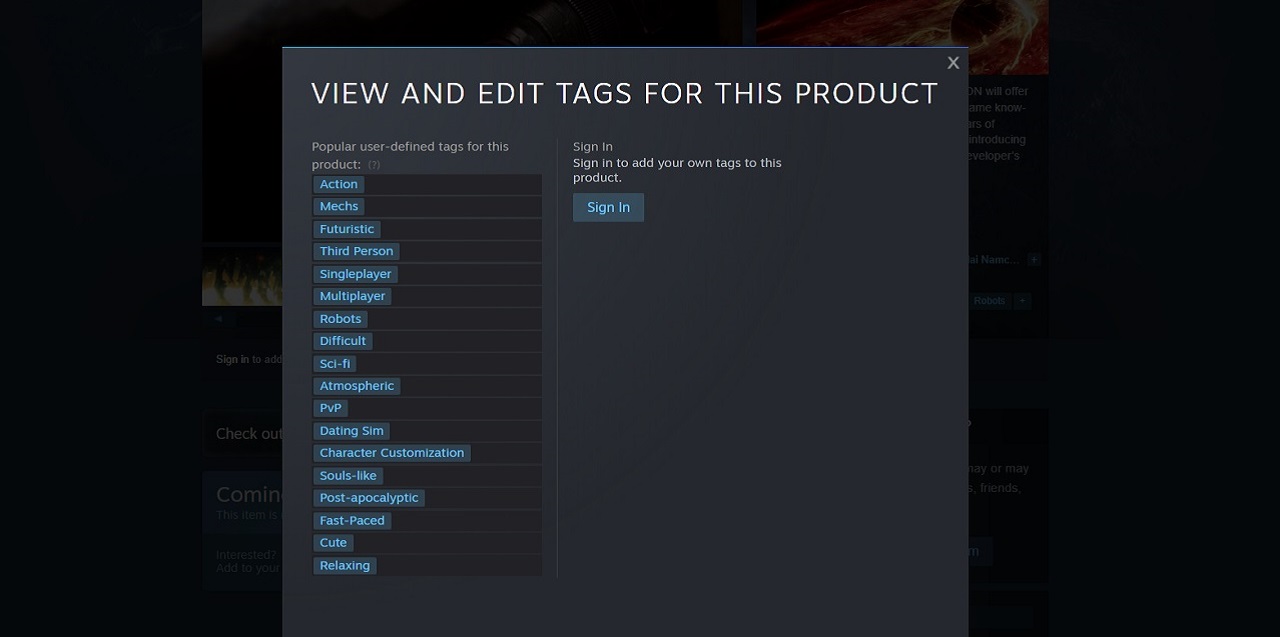Select the Difficult tag
Viewport: 1280px width, 637px height.
tap(342, 341)
